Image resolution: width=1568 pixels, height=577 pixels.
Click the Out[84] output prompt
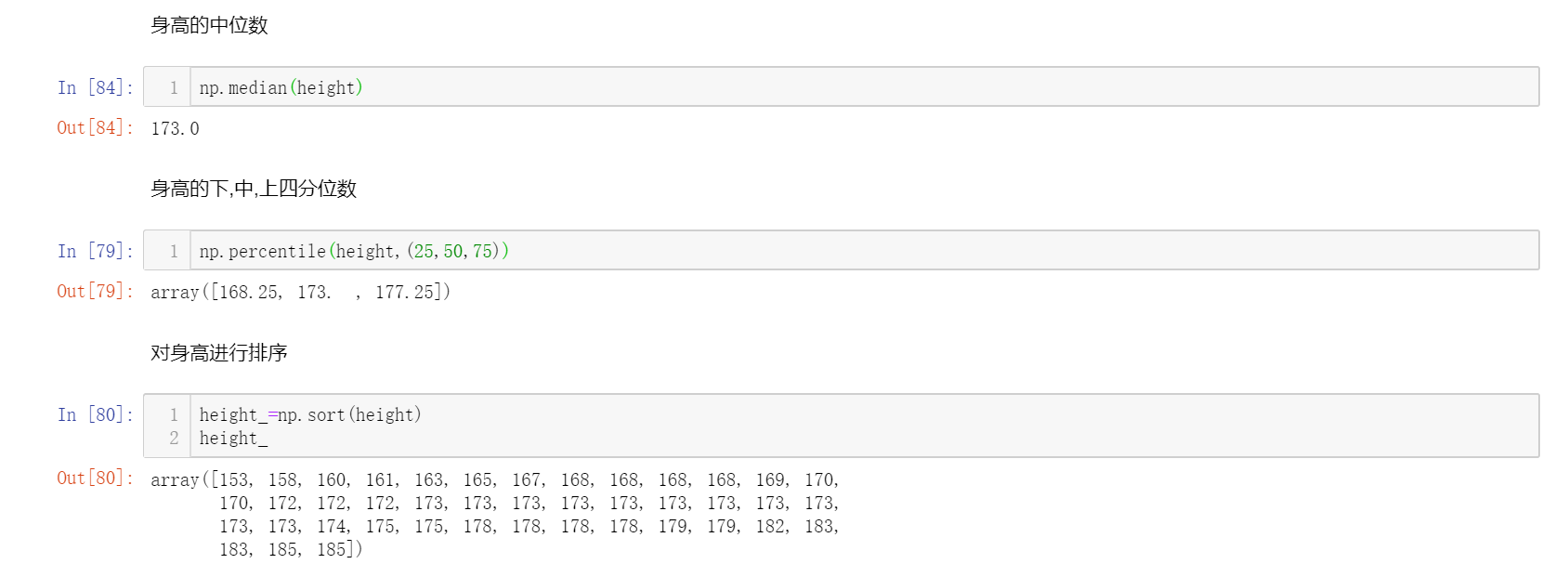point(95,127)
